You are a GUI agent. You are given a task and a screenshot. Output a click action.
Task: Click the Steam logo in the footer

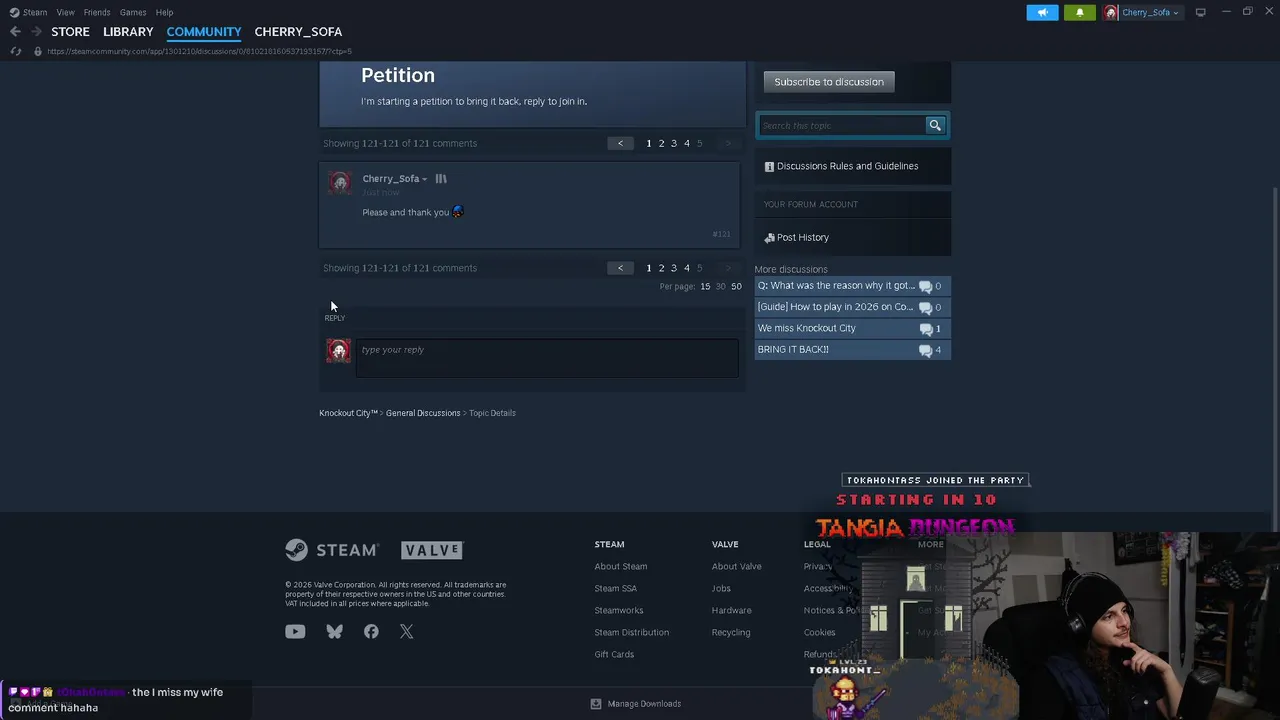point(331,550)
